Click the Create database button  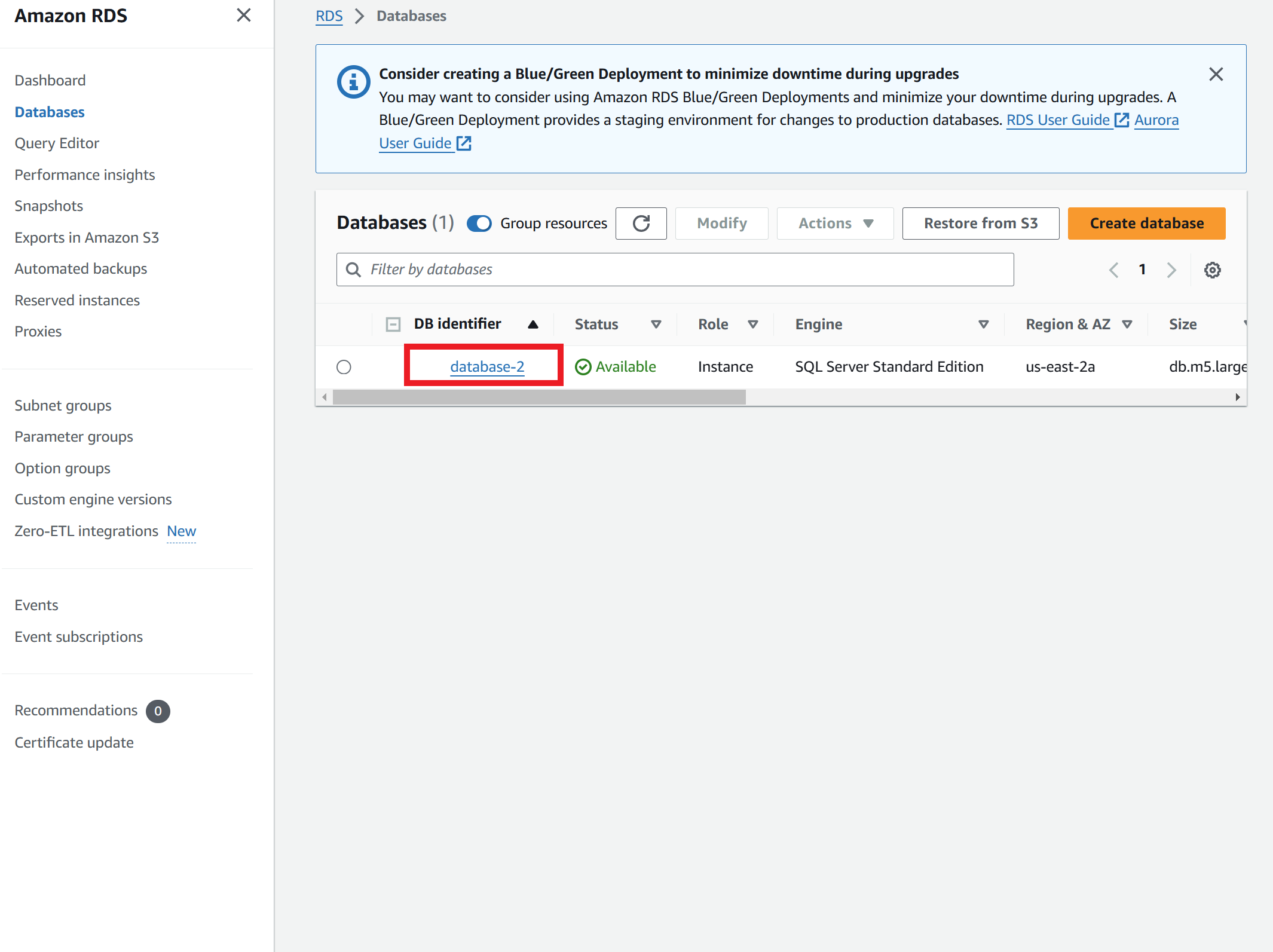point(1146,224)
